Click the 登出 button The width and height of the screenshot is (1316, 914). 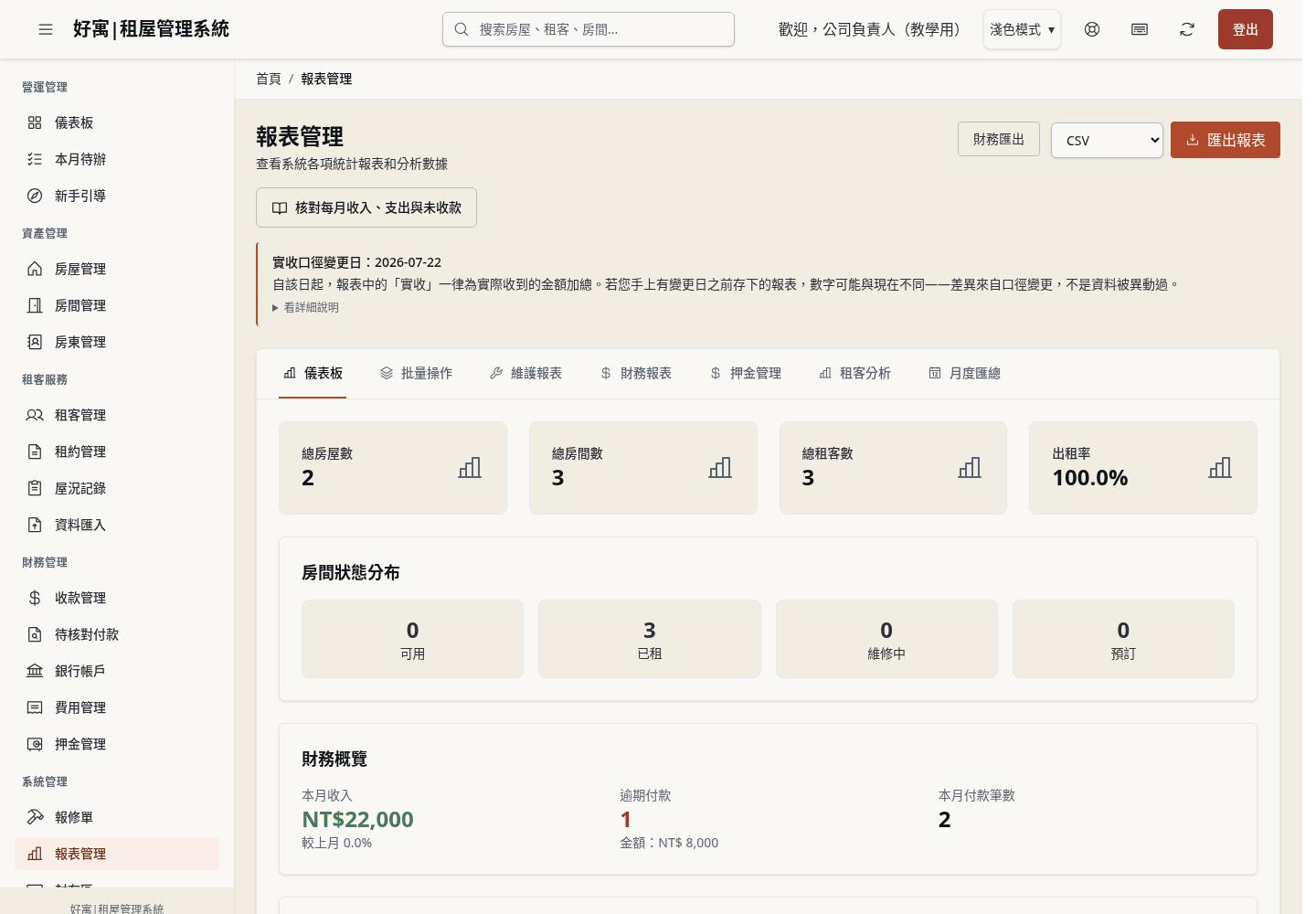pyautogui.click(x=1246, y=29)
